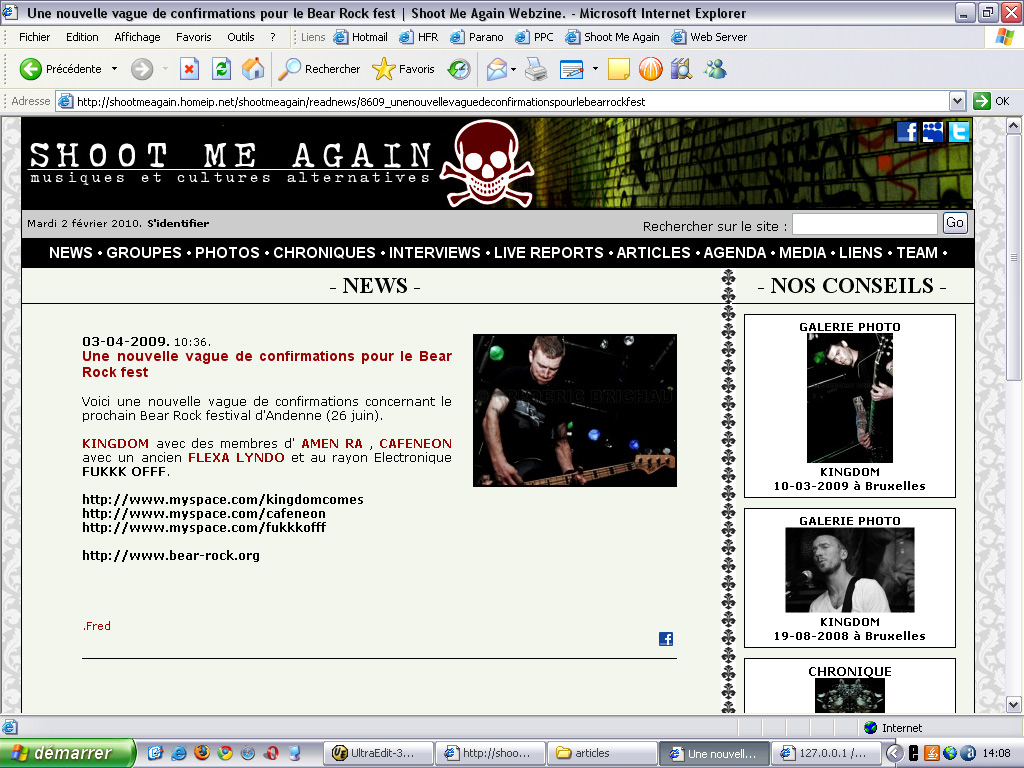Go back with the Précédente button
Image resolution: width=1024 pixels, height=768 pixels.
click(x=60, y=69)
